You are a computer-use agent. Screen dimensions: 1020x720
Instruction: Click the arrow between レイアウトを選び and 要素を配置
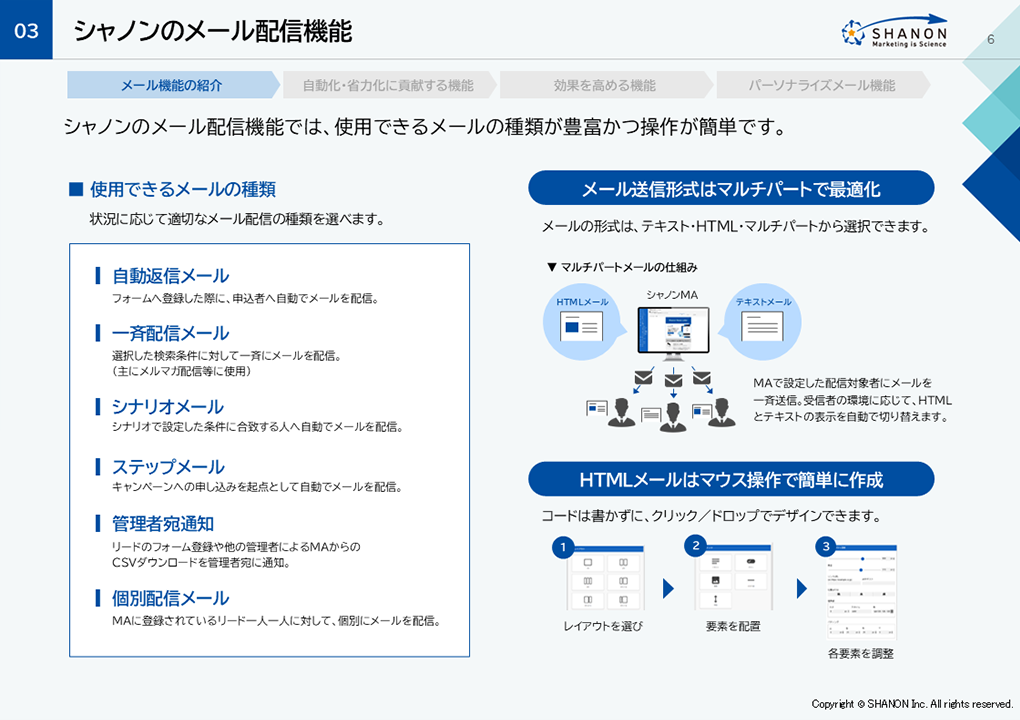(668, 589)
